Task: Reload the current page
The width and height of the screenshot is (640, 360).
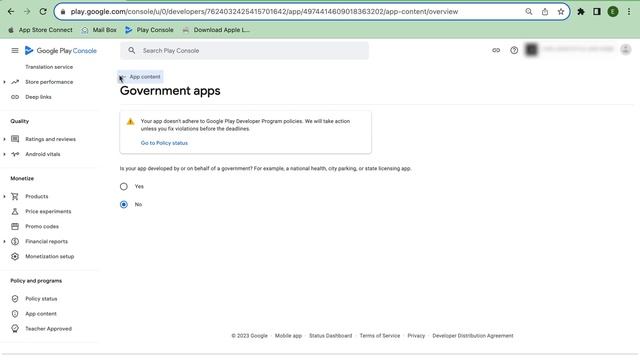Action: (43, 12)
